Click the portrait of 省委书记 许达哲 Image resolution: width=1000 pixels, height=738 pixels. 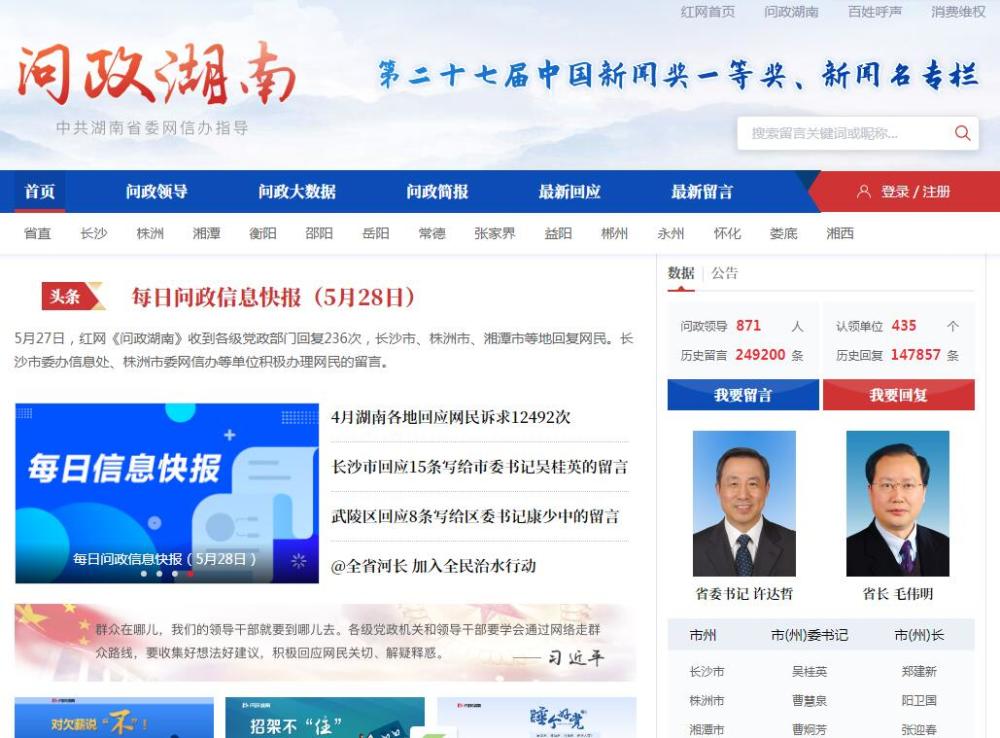pos(744,503)
